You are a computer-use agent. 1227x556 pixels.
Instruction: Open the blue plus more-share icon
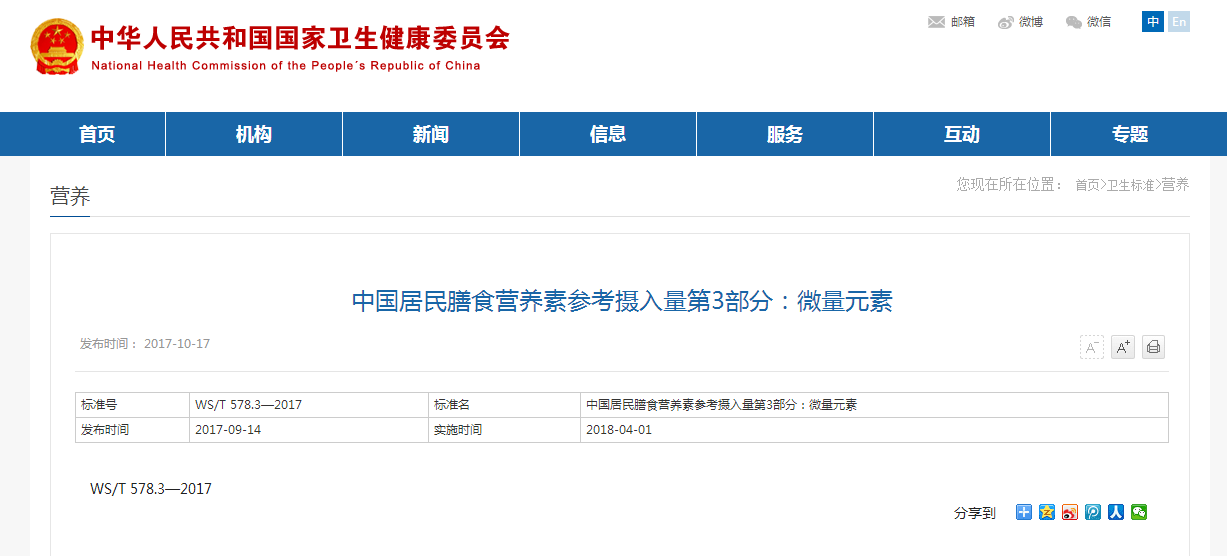[x=1024, y=512]
